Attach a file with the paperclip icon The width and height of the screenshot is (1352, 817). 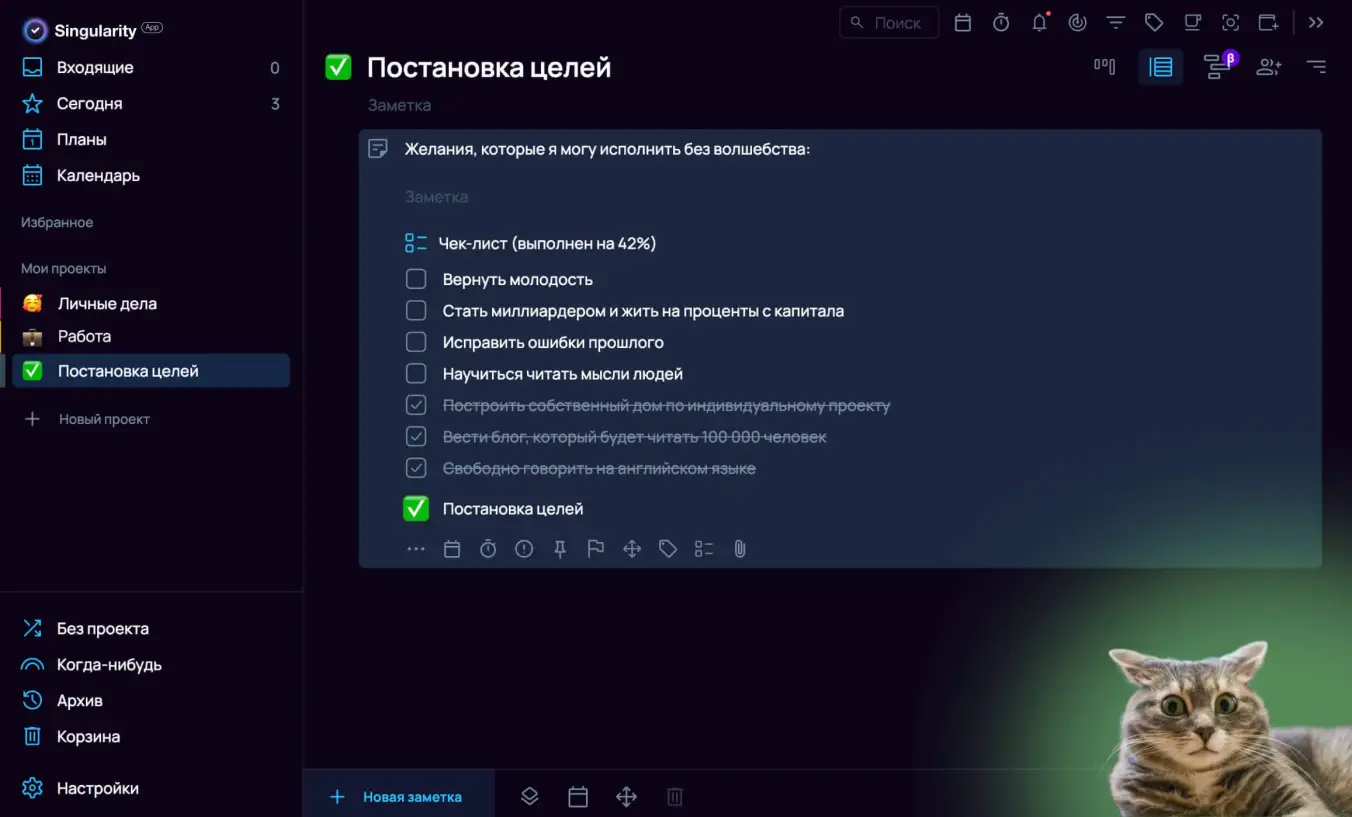click(740, 549)
